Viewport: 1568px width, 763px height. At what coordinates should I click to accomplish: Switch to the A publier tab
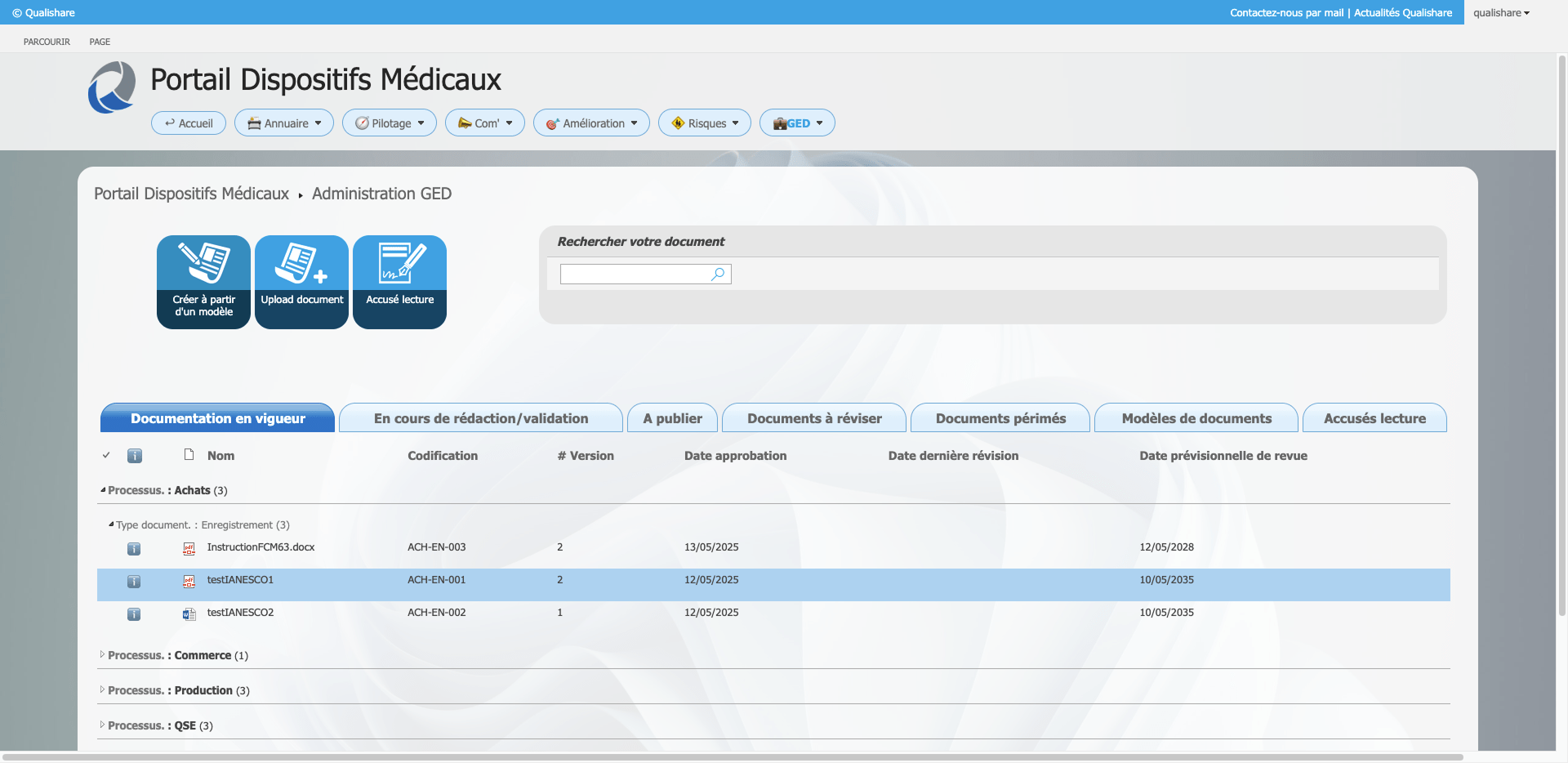pos(672,417)
